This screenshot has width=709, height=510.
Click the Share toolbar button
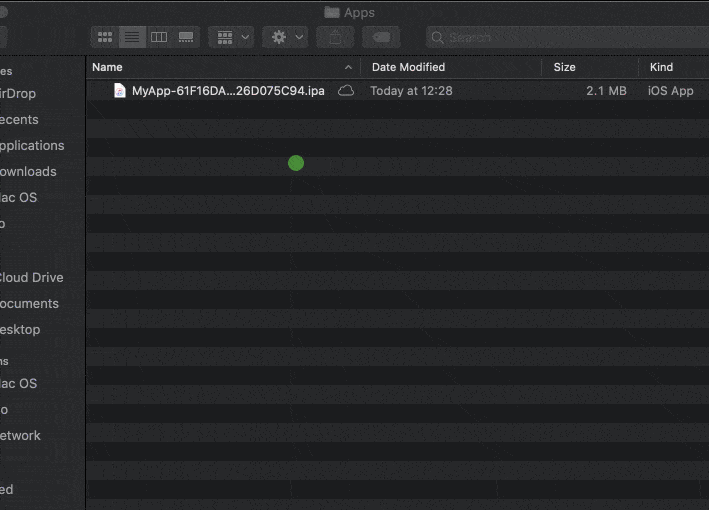point(335,37)
